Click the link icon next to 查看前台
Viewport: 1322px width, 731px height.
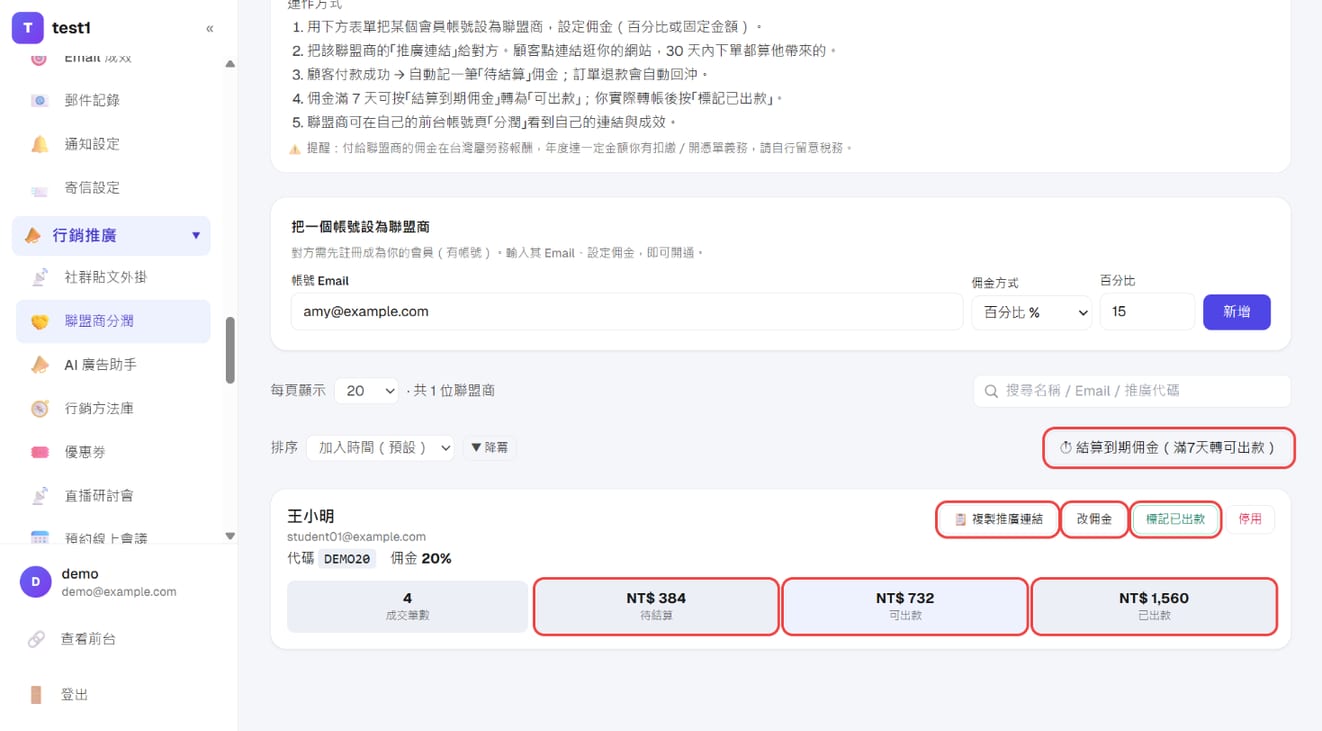pyautogui.click(x=36, y=639)
